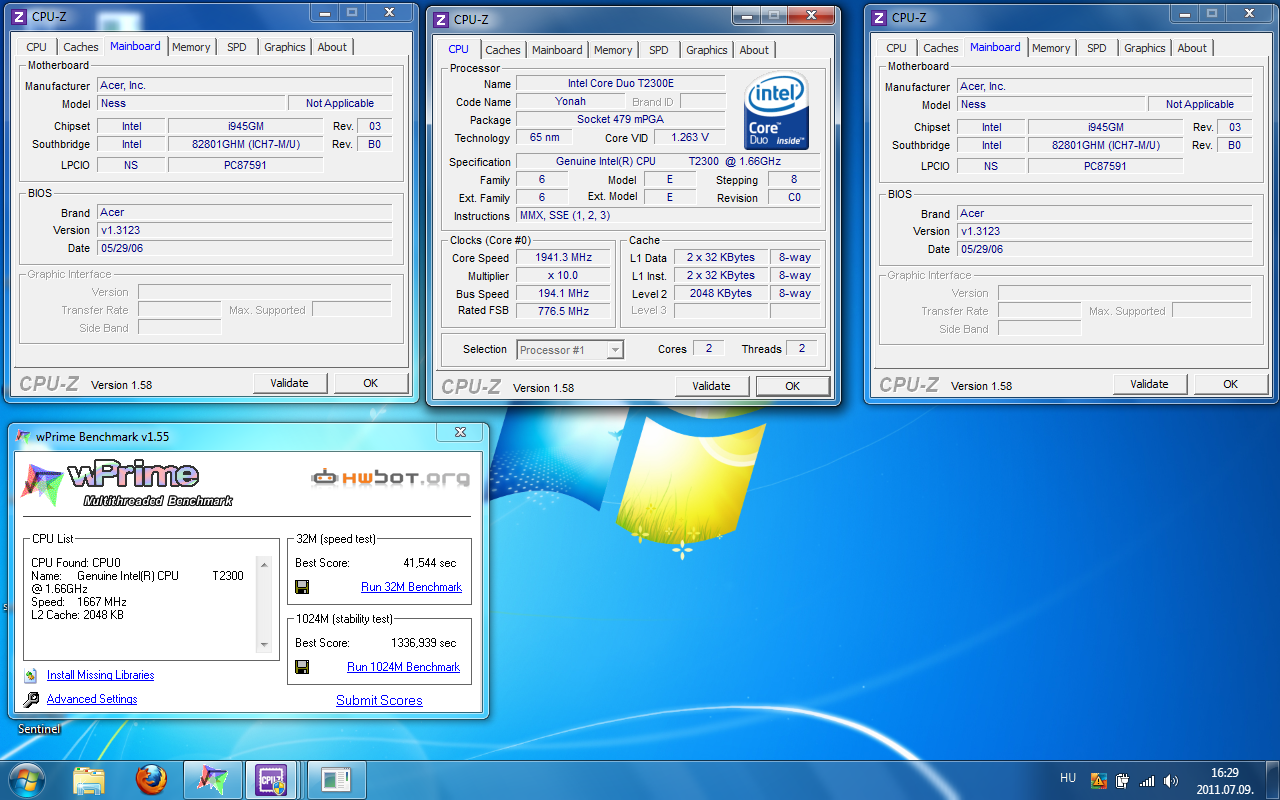1280x800 pixels.
Task: Click the Multiplier value x 10.0
Action: 564,276
